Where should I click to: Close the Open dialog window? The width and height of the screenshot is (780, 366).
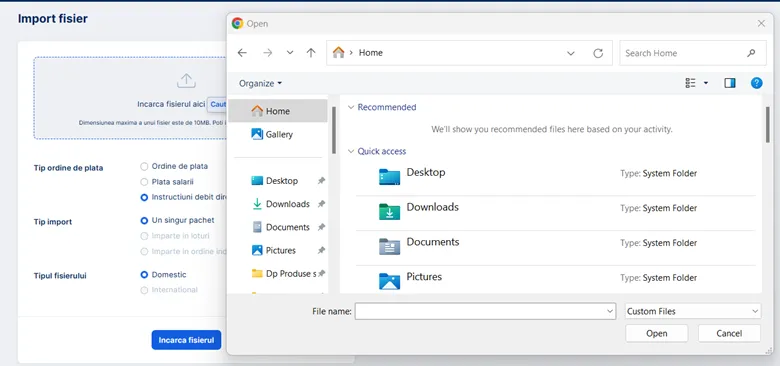pyautogui.click(x=761, y=23)
